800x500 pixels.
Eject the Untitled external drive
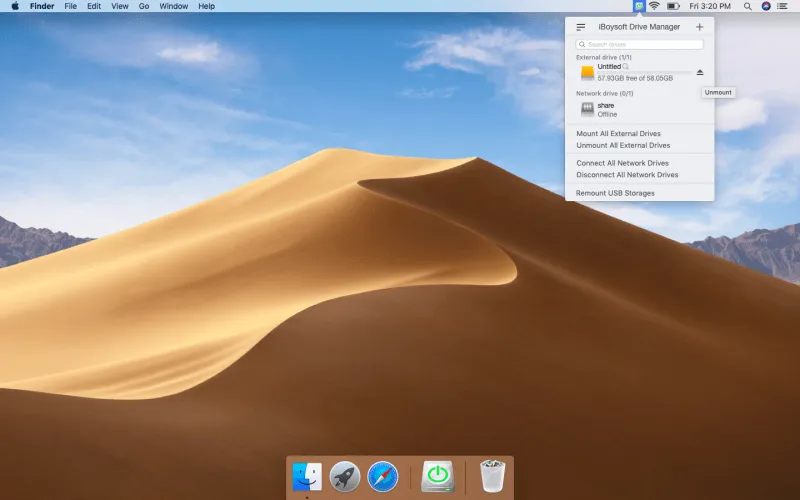click(700, 72)
